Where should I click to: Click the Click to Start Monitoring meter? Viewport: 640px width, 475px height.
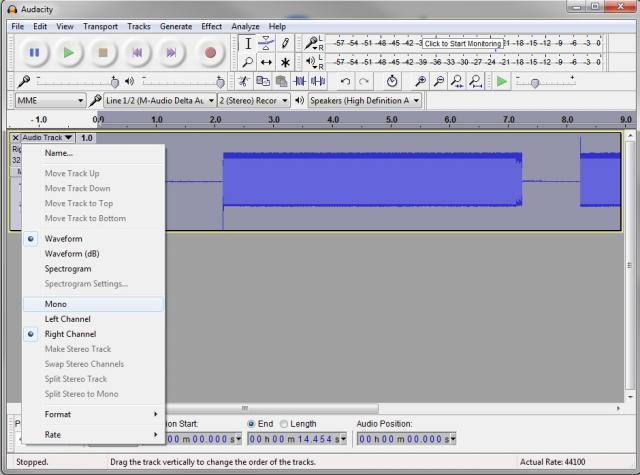(x=463, y=43)
